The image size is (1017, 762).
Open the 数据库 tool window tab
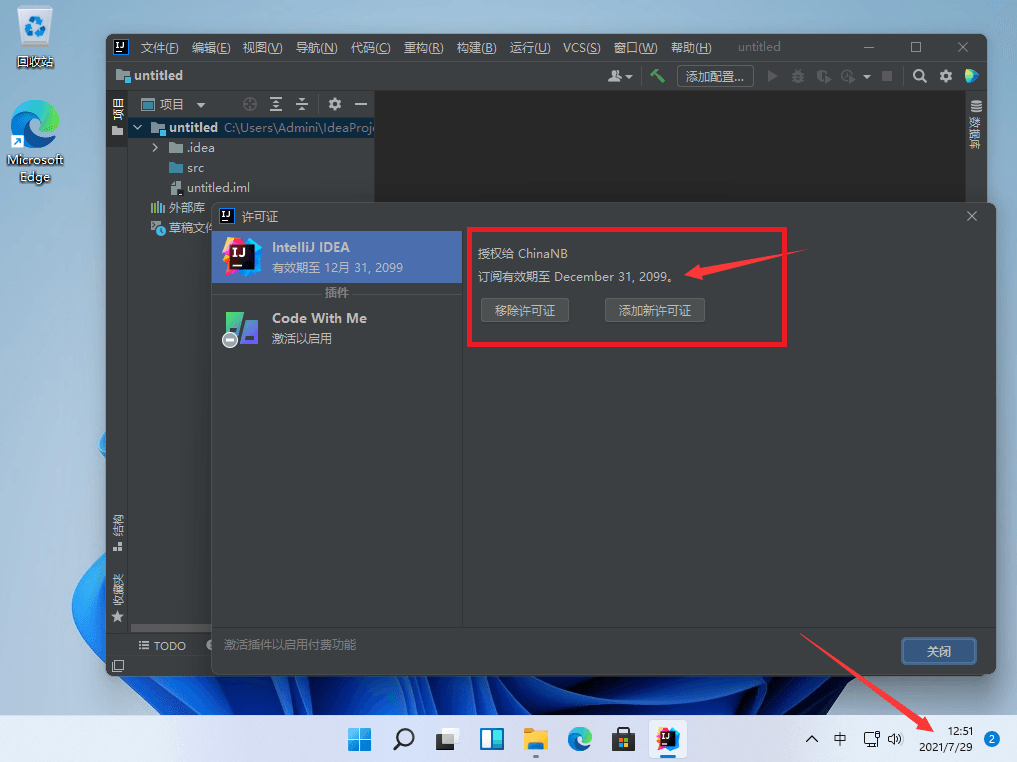(975, 125)
